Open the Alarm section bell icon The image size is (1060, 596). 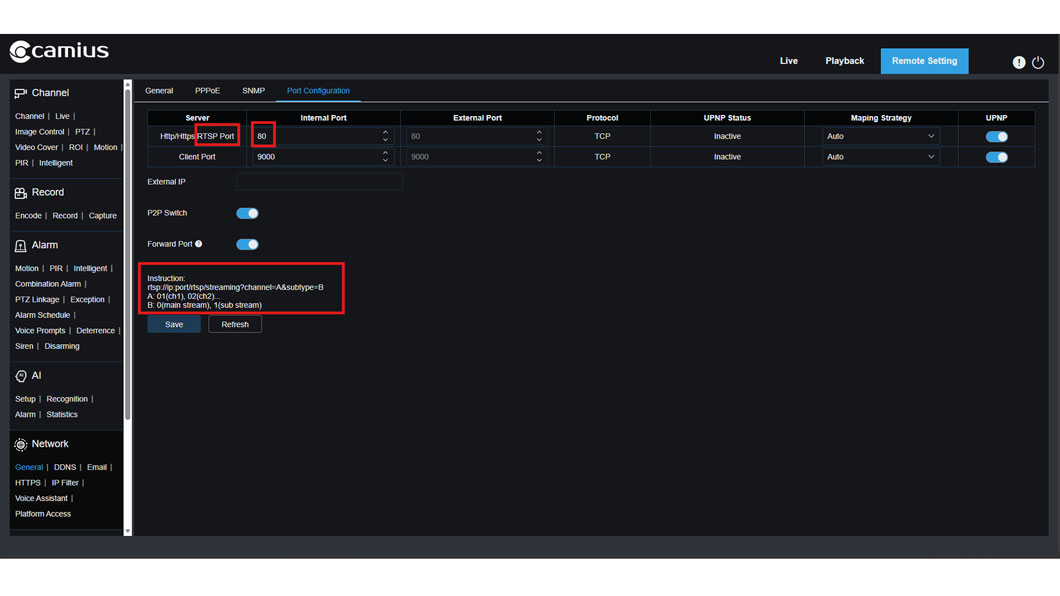coord(20,244)
